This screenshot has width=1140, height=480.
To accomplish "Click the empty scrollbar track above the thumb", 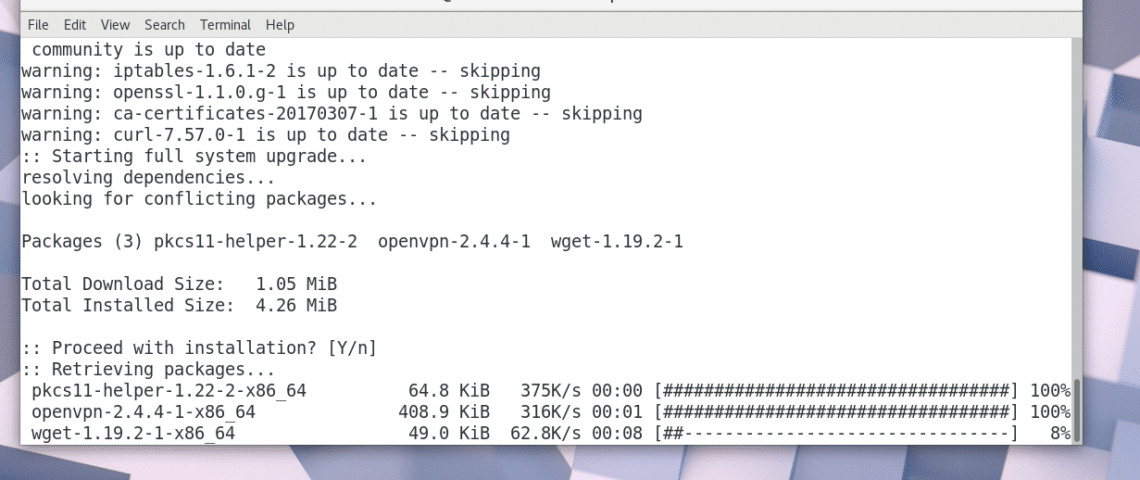I will [1076, 200].
